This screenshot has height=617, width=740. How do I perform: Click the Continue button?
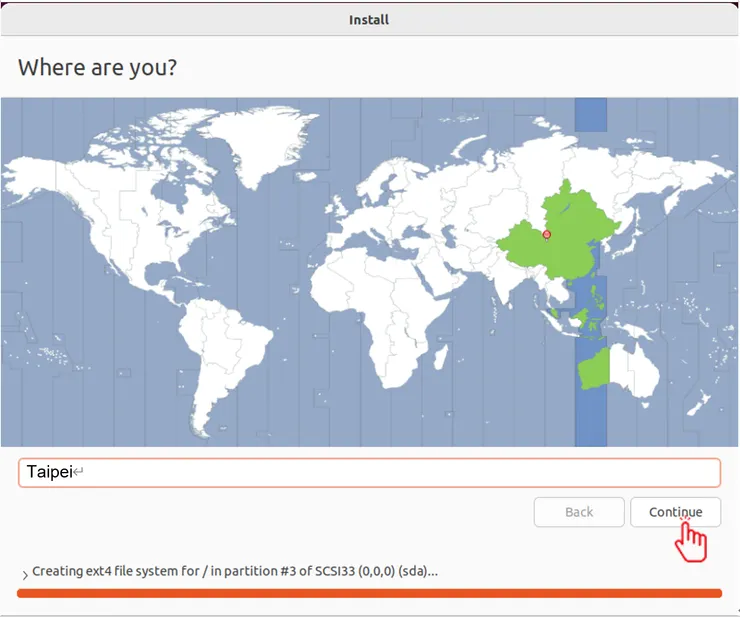click(675, 512)
